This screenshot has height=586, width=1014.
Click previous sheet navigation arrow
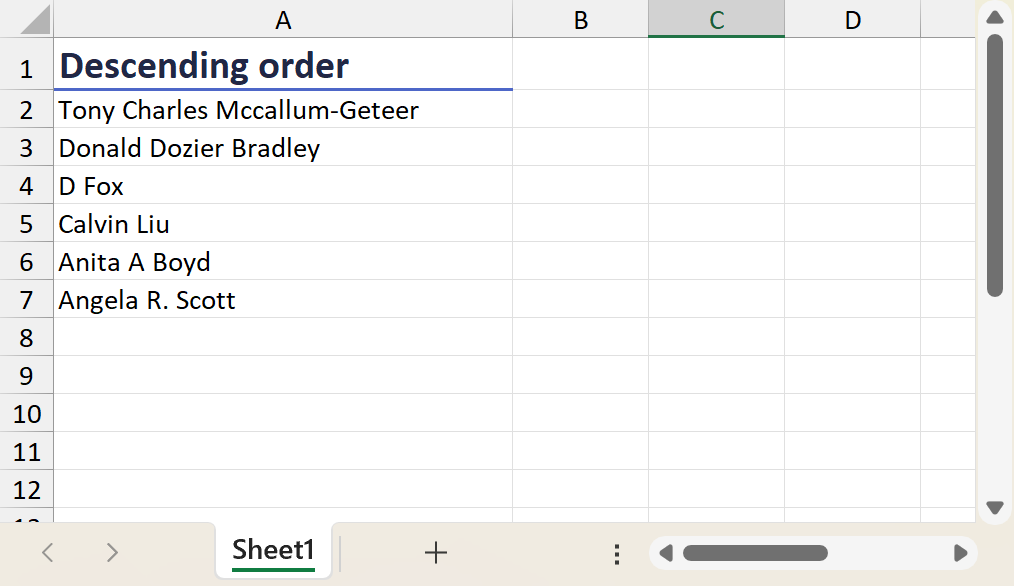pos(47,552)
